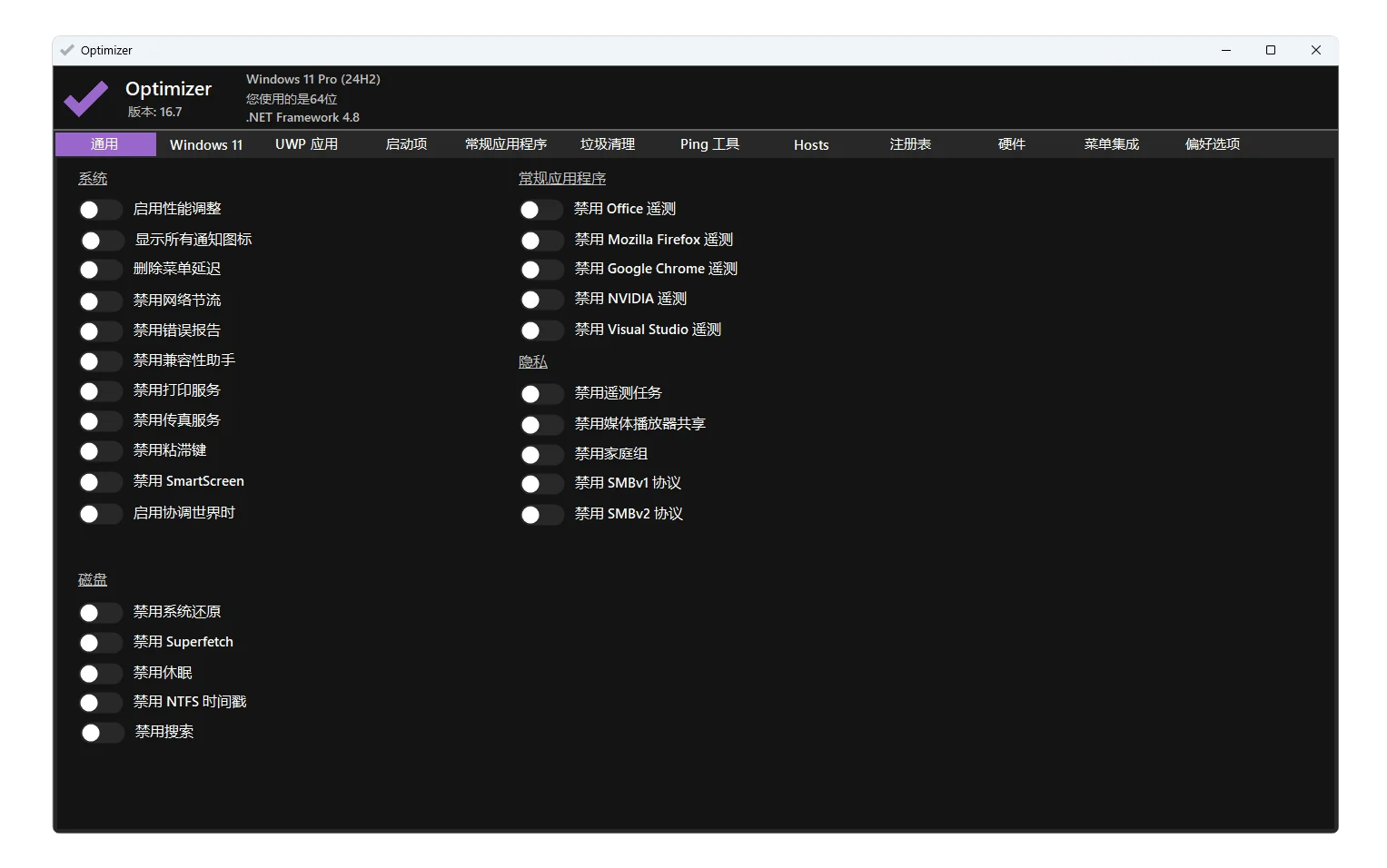Toggle 禁用系统还原 switch
The height and width of the screenshot is (868, 1387).
[x=100, y=613]
